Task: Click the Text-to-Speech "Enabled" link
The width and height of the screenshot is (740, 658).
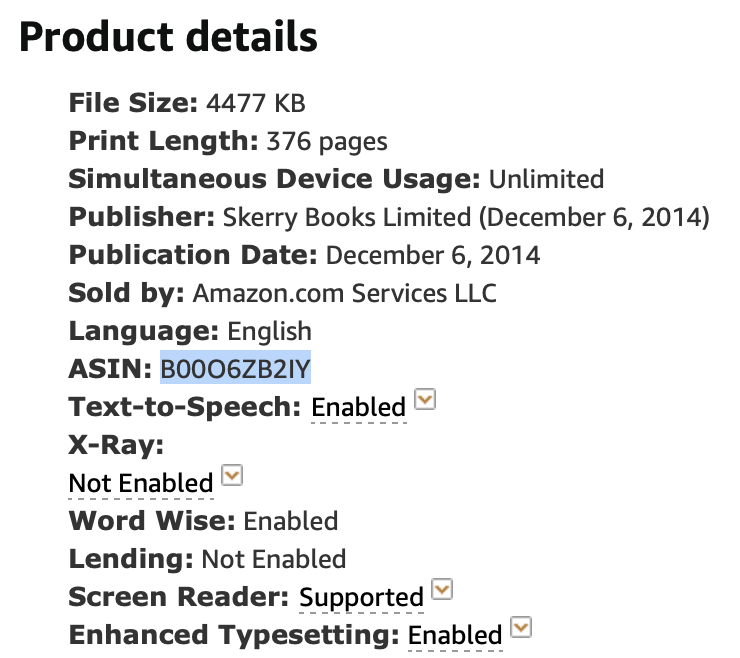Action: coord(358,407)
